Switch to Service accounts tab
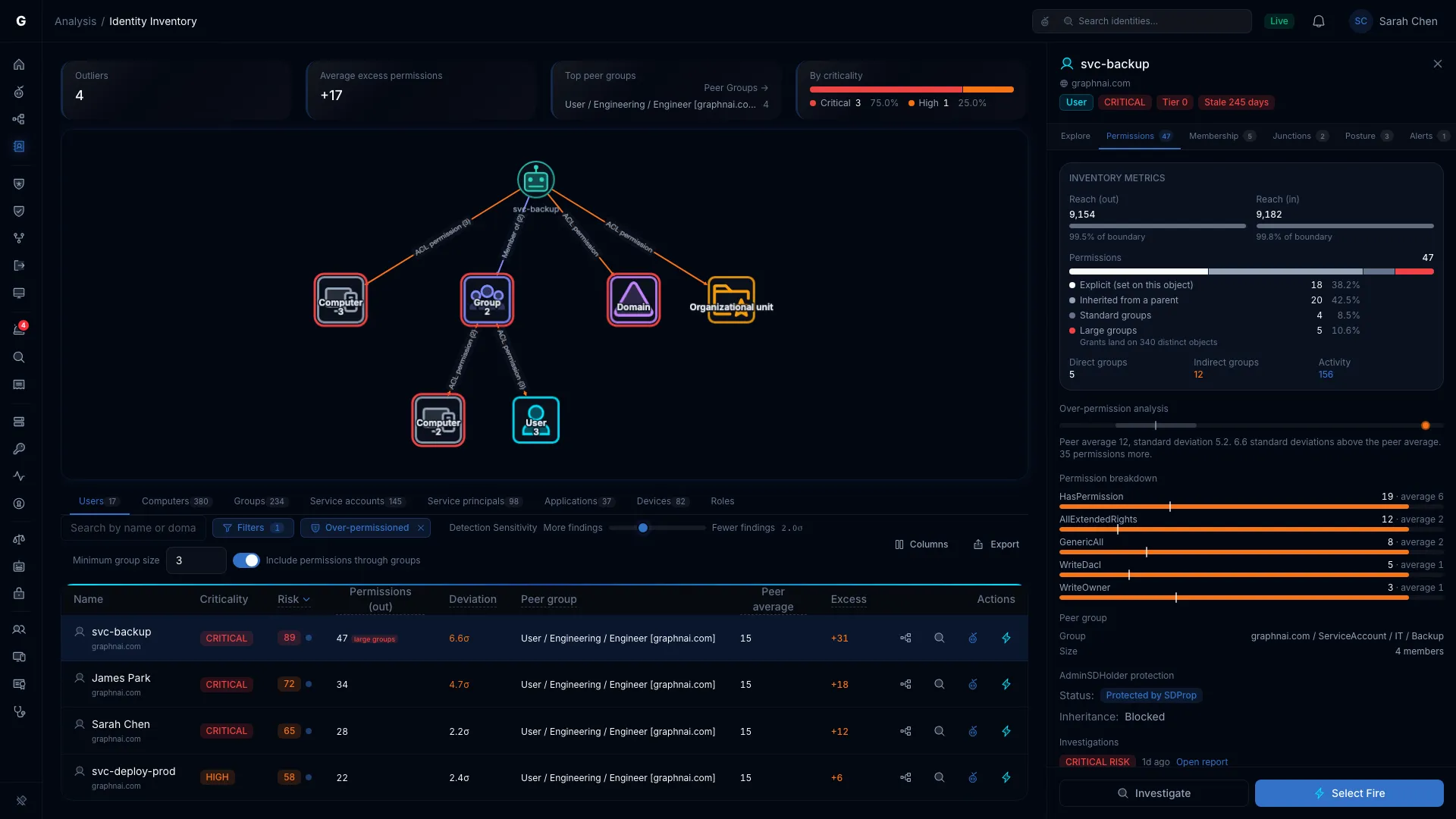 click(x=357, y=501)
